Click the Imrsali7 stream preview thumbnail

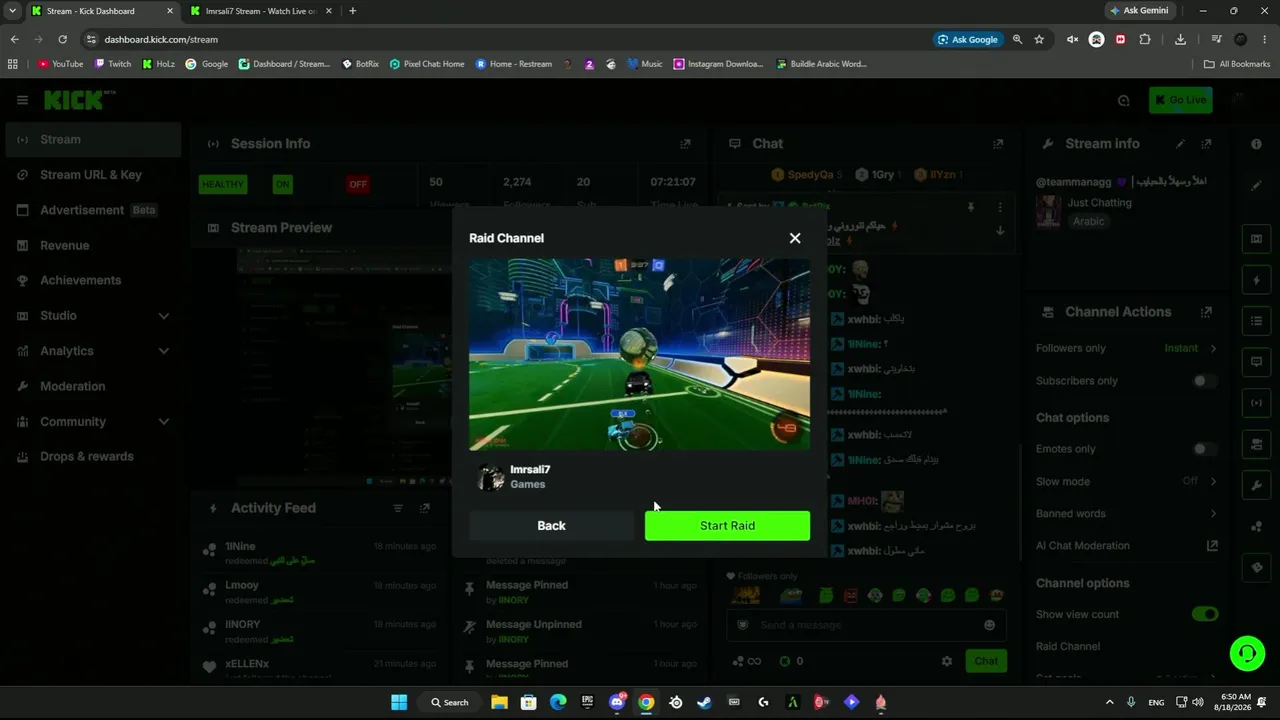640,355
